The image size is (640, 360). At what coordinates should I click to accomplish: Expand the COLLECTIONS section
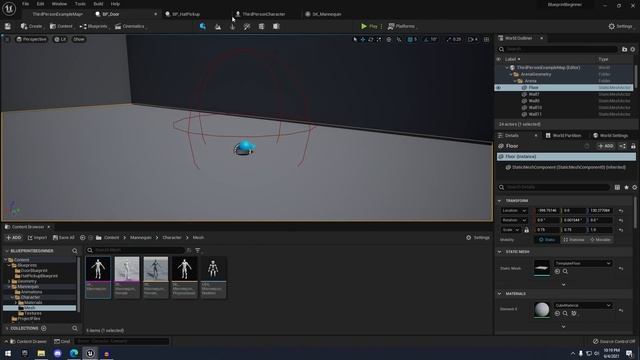[x=7, y=328]
